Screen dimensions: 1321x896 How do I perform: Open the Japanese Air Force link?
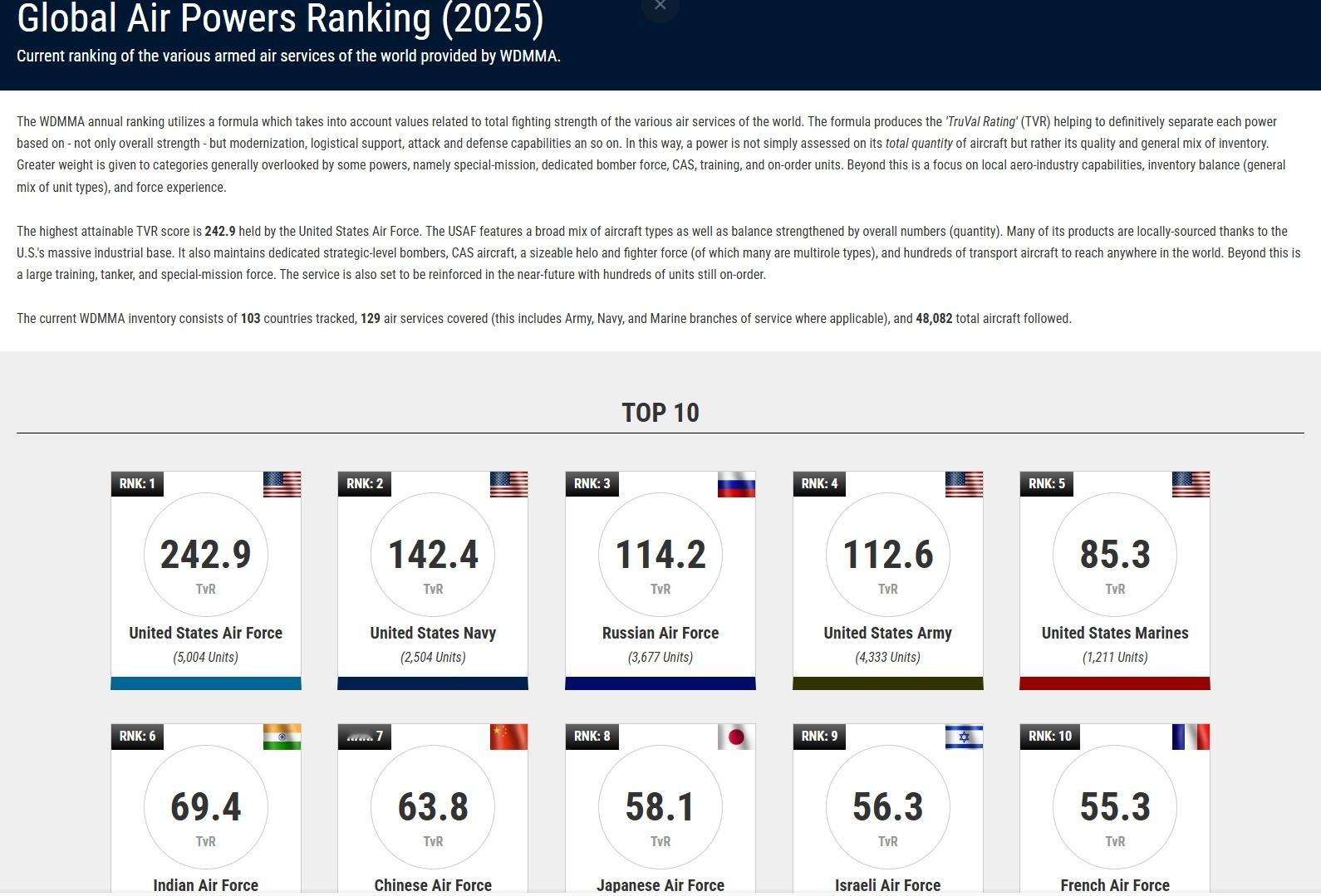point(660,885)
